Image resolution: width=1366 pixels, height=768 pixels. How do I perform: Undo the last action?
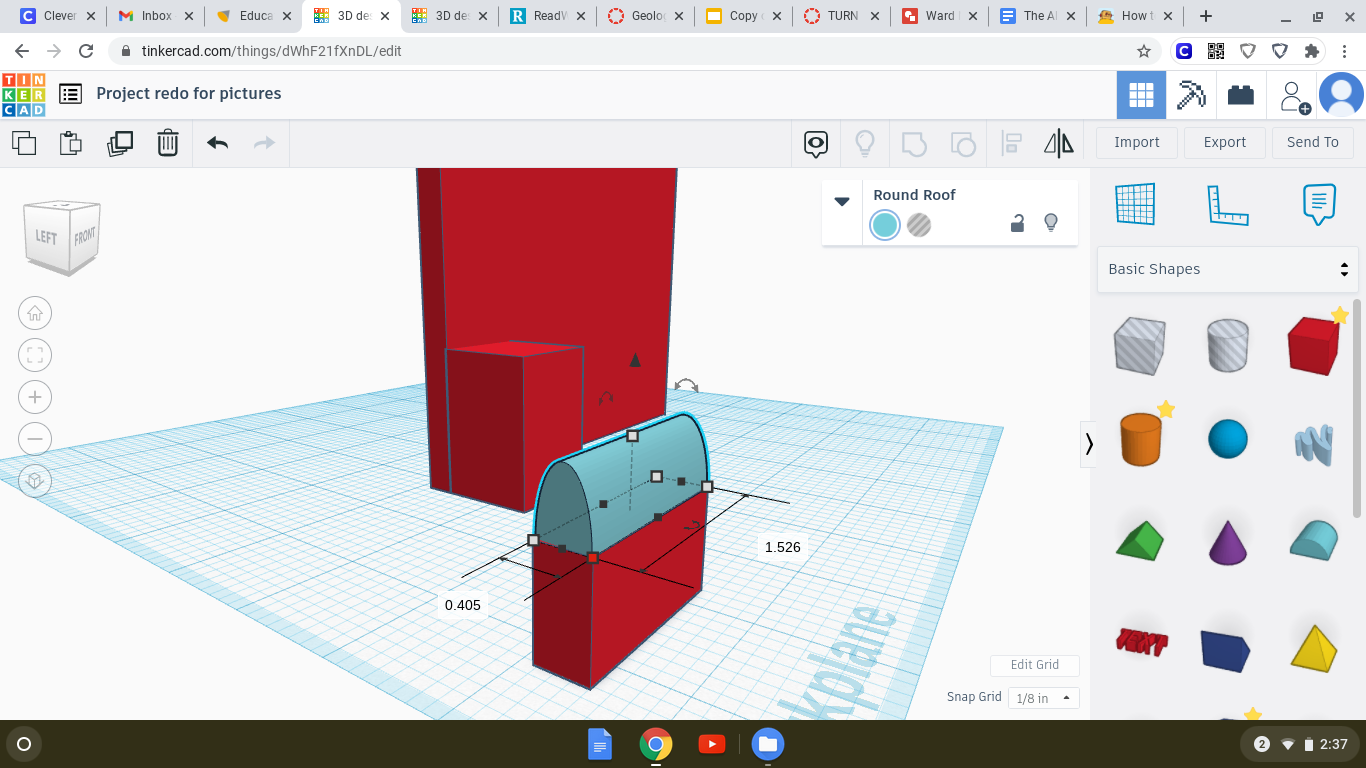[x=218, y=143]
